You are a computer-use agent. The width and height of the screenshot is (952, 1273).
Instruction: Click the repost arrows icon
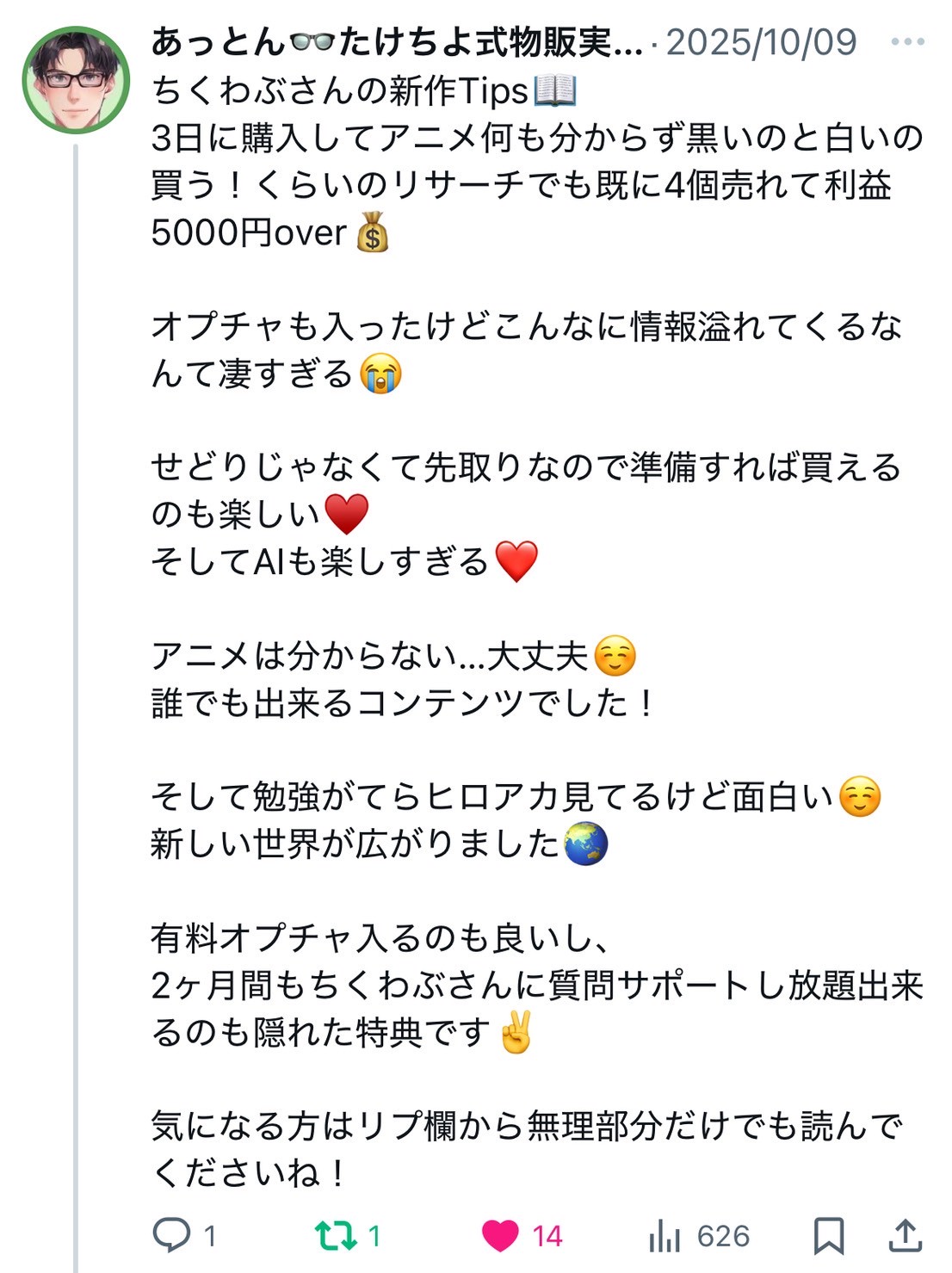coord(335,1235)
